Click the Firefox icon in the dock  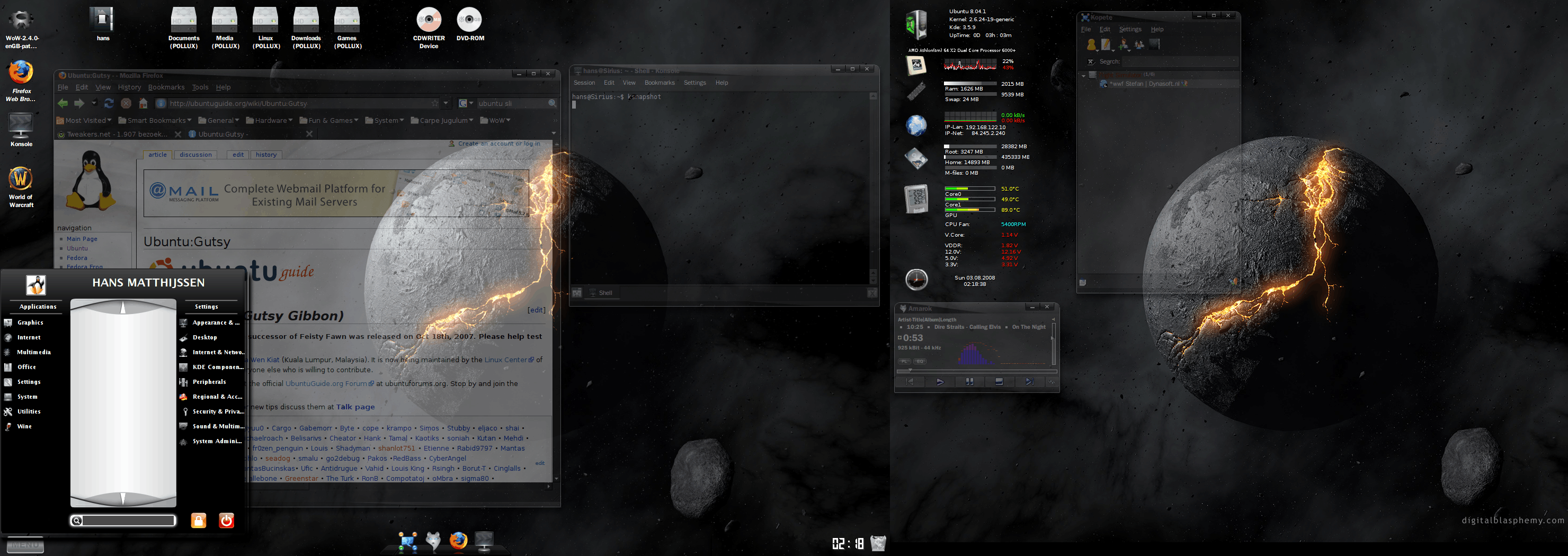pos(458,540)
